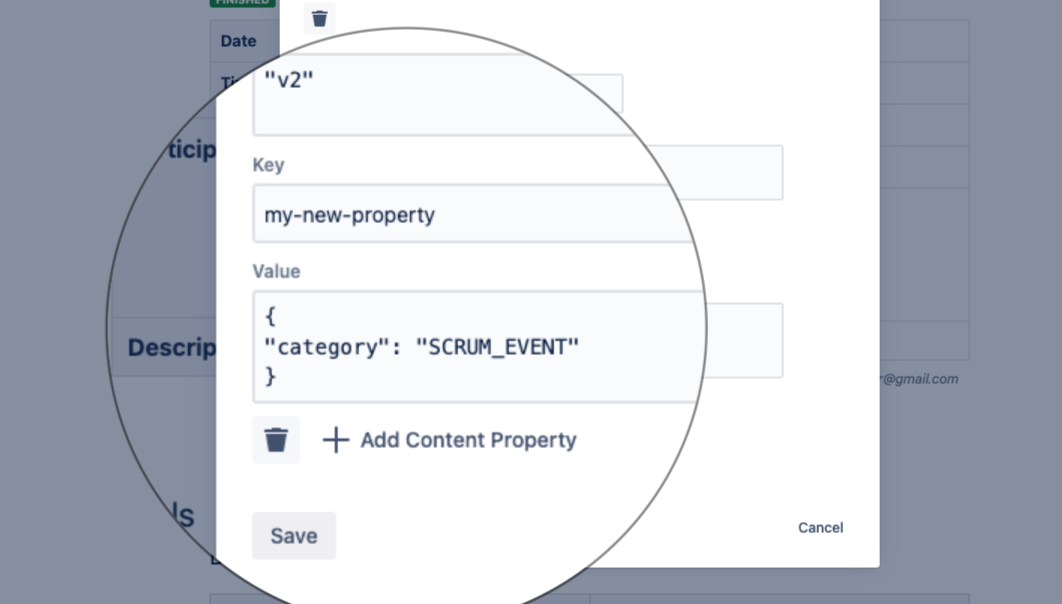Click the Add Content Property label
Image resolution: width=1062 pixels, height=604 pixels.
tap(468, 440)
